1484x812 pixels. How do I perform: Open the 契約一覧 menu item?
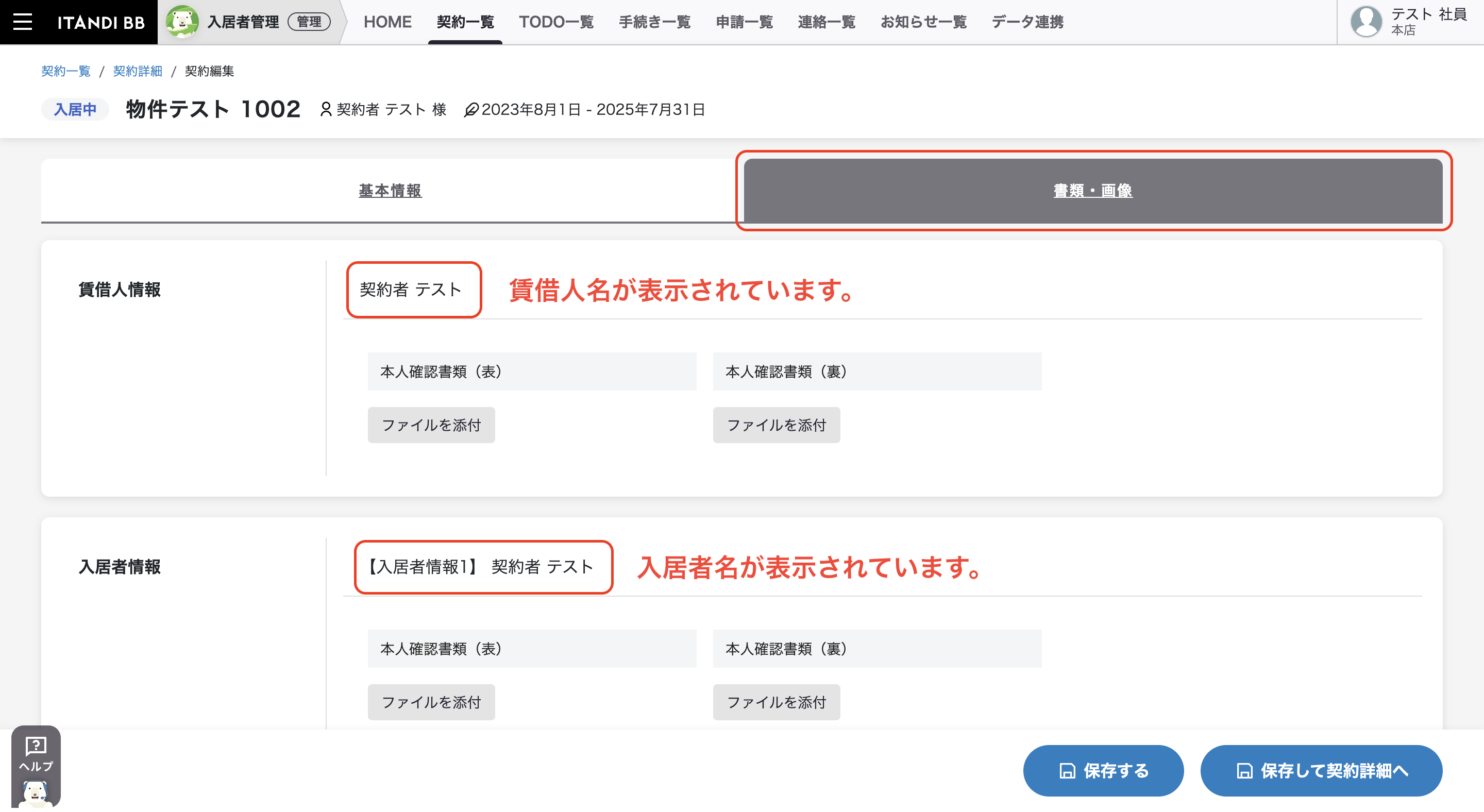pyautogui.click(x=465, y=22)
